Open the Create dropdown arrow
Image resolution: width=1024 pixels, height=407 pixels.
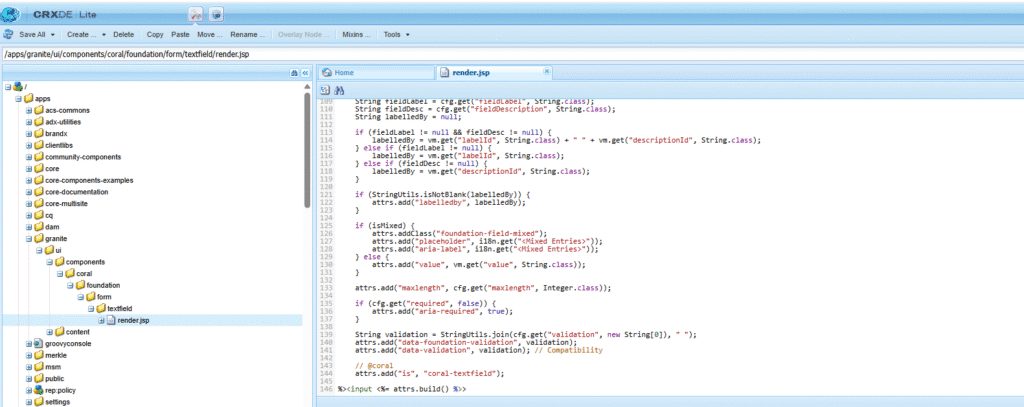(103, 34)
